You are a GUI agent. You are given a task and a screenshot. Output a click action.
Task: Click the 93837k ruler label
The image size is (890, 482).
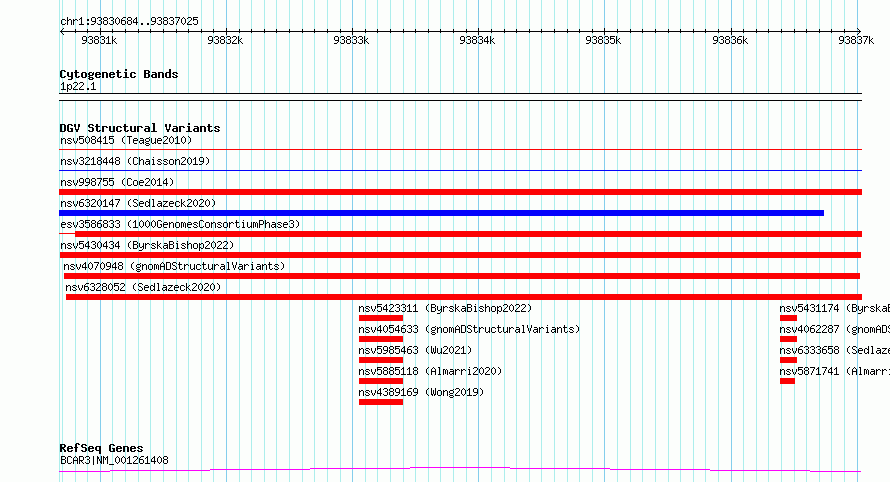tap(856, 40)
